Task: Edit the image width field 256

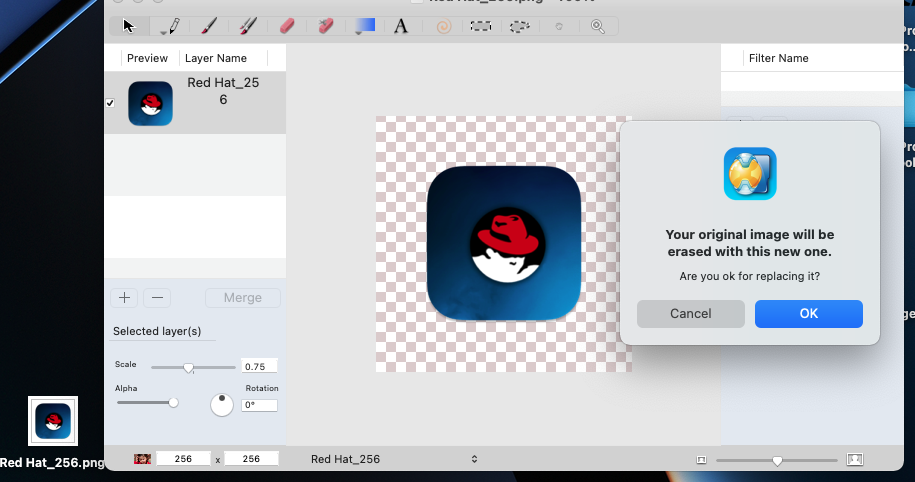Action: point(183,459)
